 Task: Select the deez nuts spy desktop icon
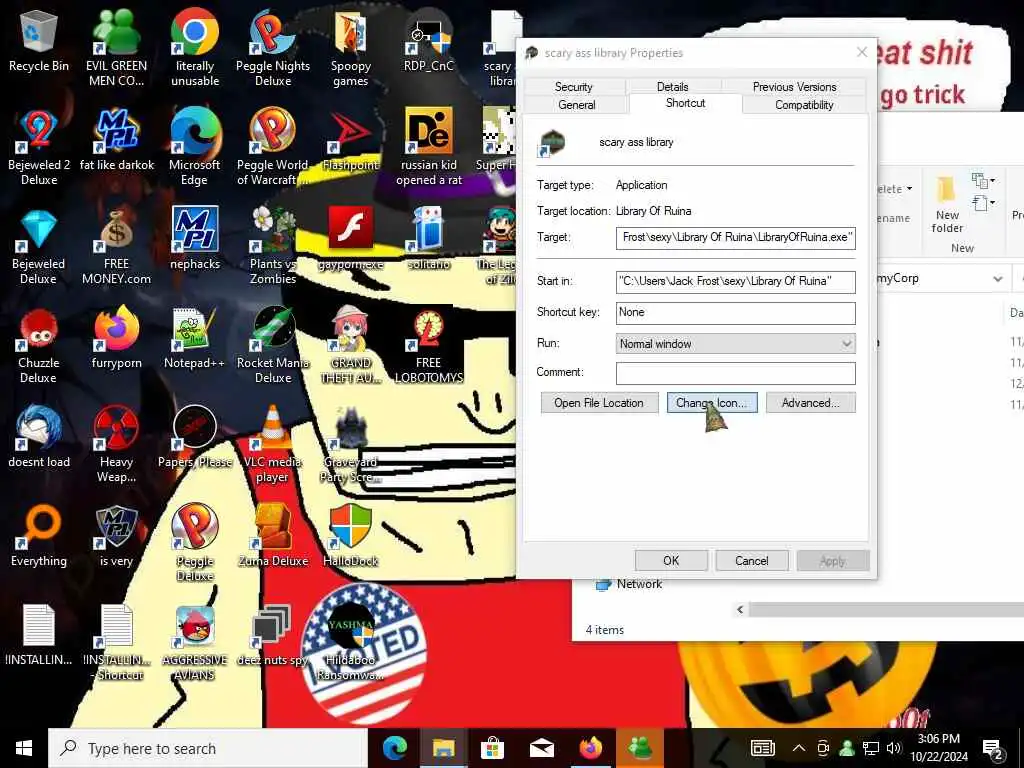(273, 635)
